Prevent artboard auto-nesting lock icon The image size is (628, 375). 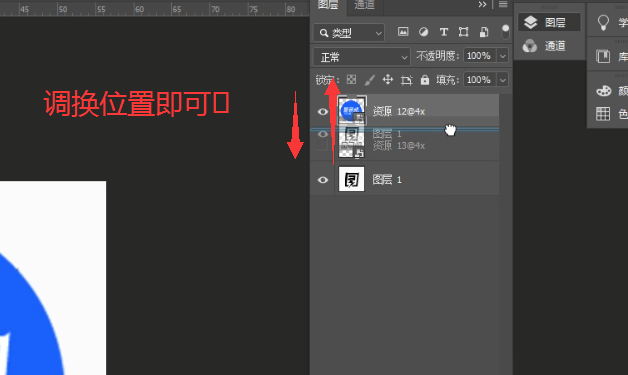click(406, 80)
